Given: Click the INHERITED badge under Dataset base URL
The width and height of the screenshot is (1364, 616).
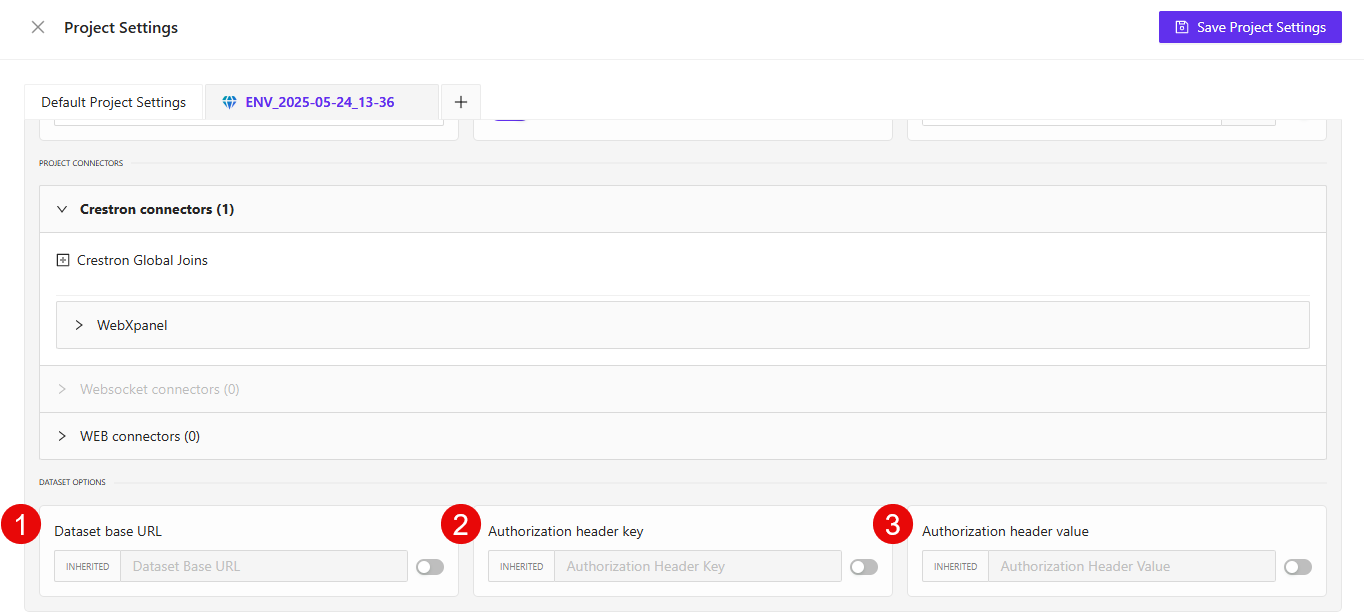Looking at the screenshot, I should pos(87,566).
